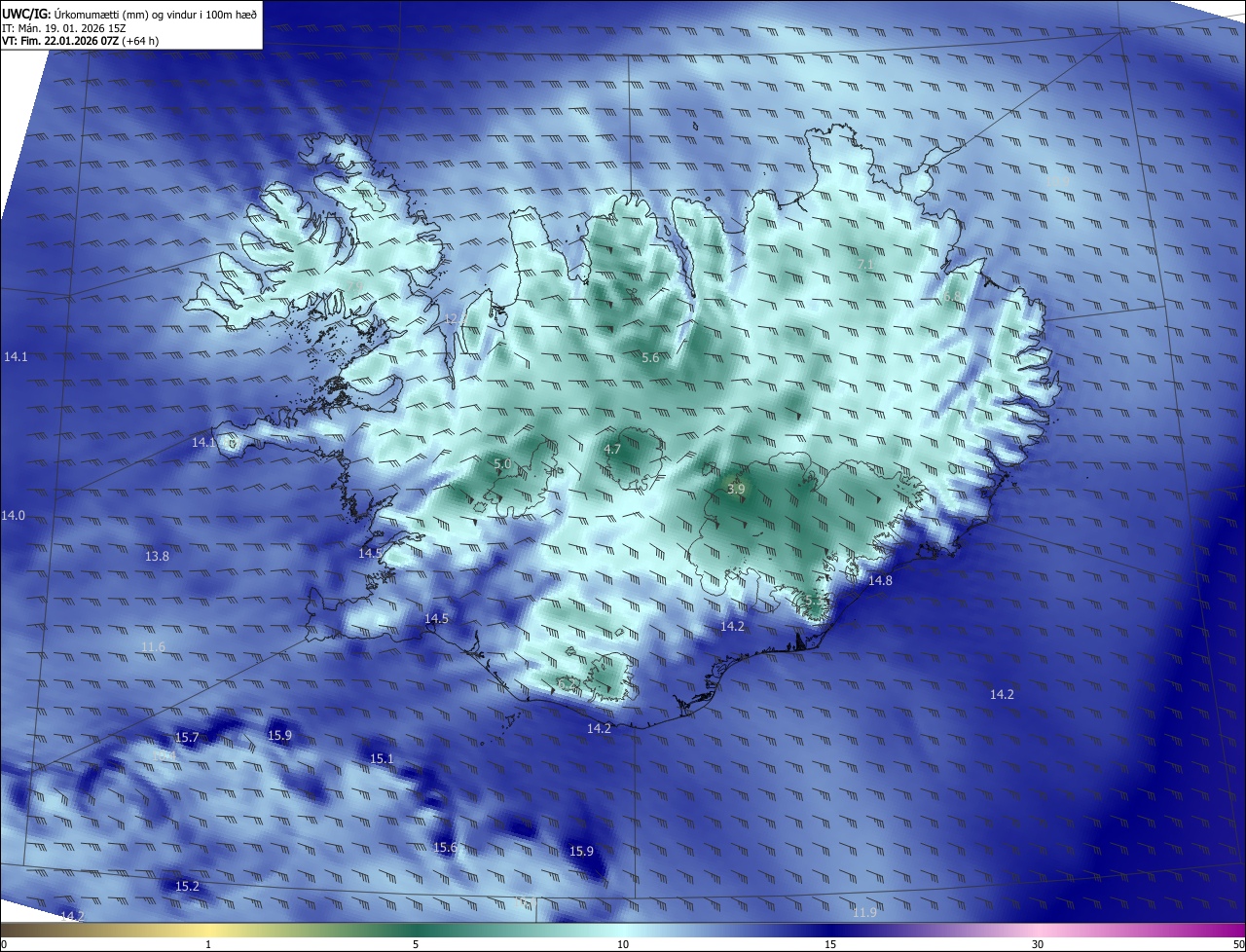1246x952 pixels.
Task: Click the valid time line 'VT: Fim. 22.01.2026 07Z (+64 h)'
Action: click(x=81, y=41)
